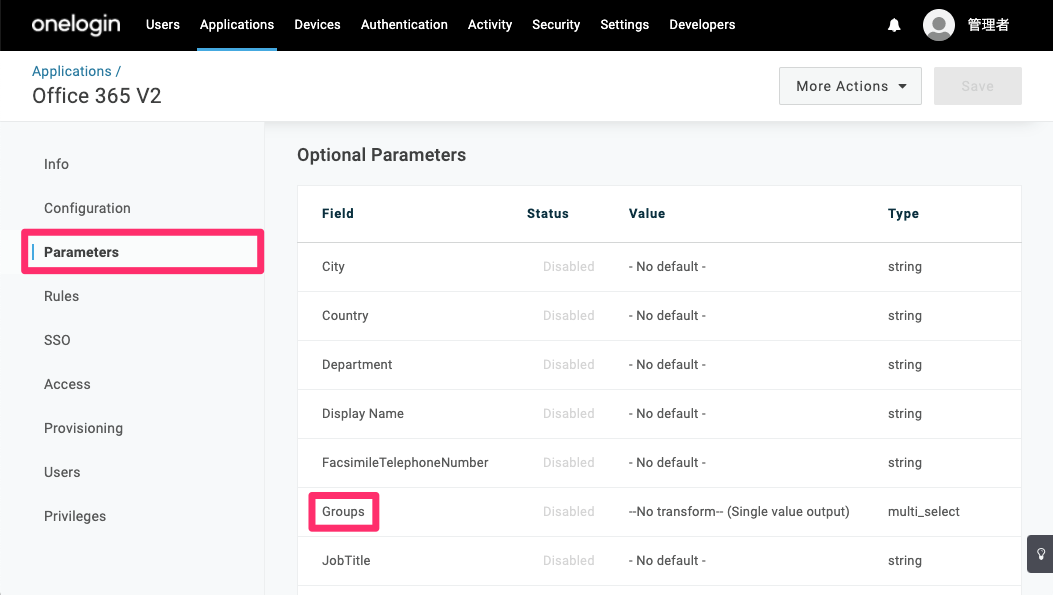Click the Save button
1053x595 pixels.
978,86
